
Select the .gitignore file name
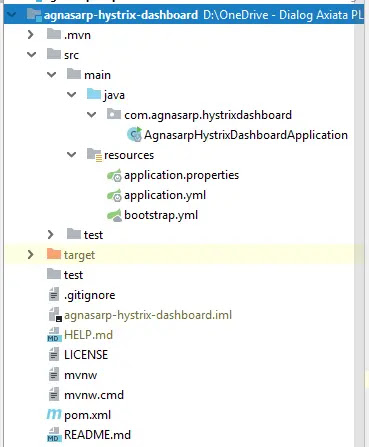90,295
